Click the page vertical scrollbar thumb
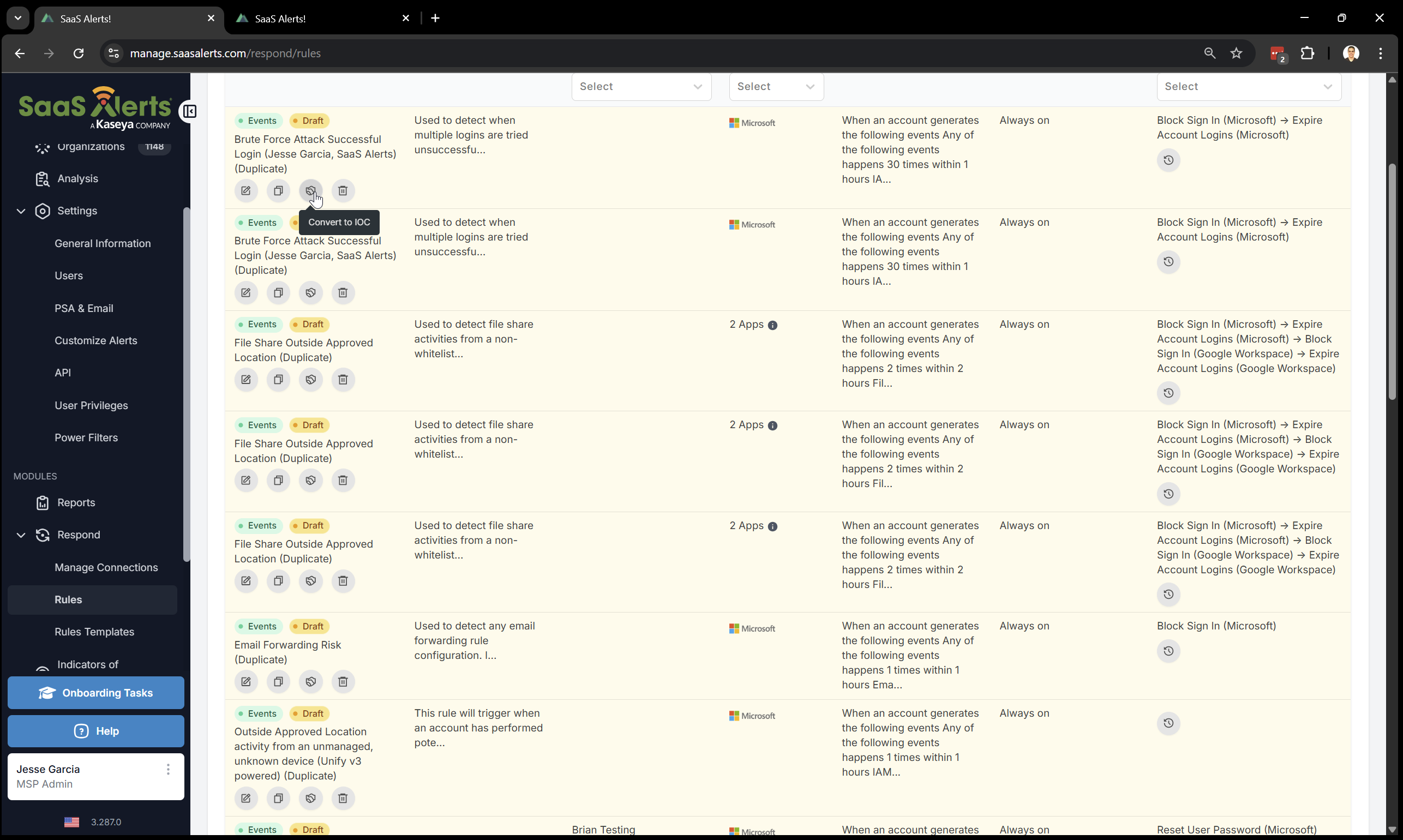The height and width of the screenshot is (840, 1403). click(1393, 282)
